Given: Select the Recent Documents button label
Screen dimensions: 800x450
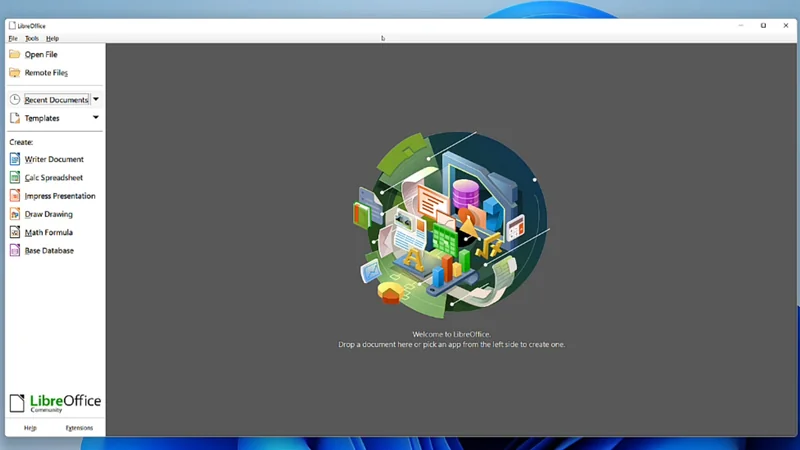Looking at the screenshot, I should point(56,100).
